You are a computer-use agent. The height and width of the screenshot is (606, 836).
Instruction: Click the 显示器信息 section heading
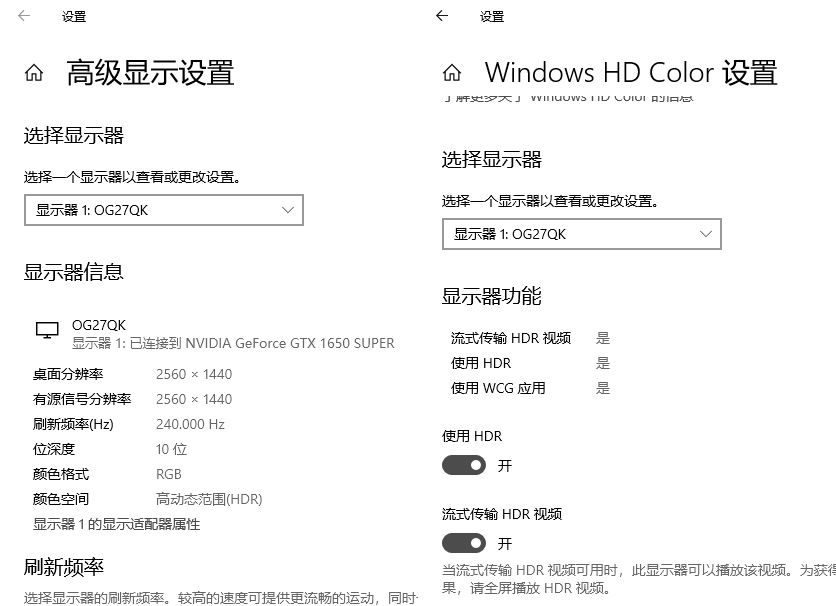(74, 272)
